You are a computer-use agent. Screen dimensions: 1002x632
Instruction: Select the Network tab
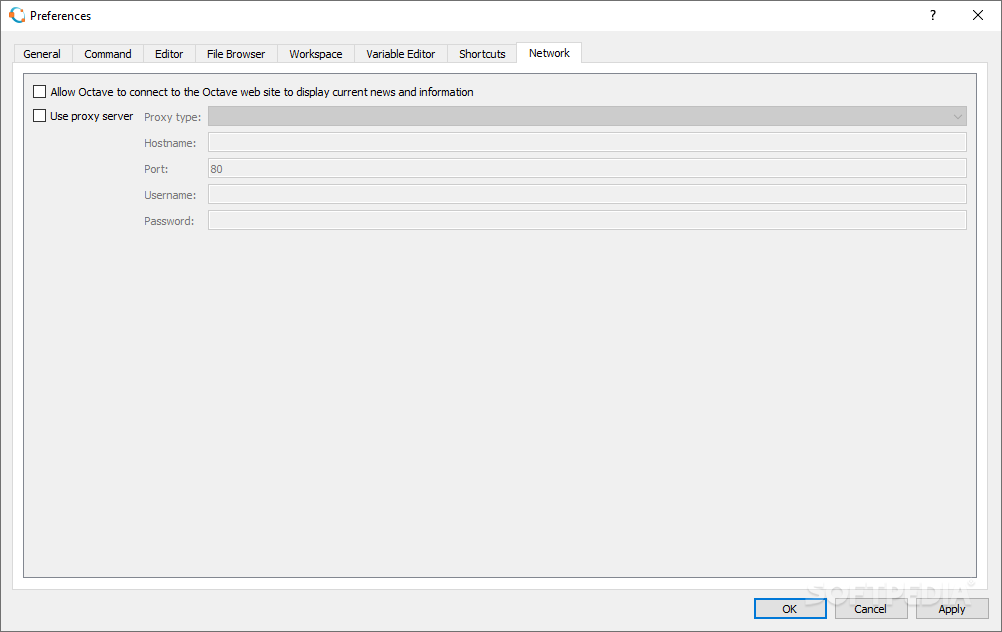point(549,53)
